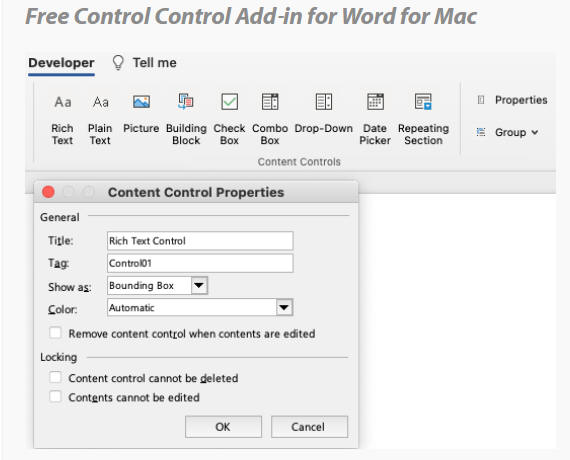Image resolution: width=570 pixels, height=460 pixels.
Task: Check Contents cannot be edited
Action: point(56,396)
